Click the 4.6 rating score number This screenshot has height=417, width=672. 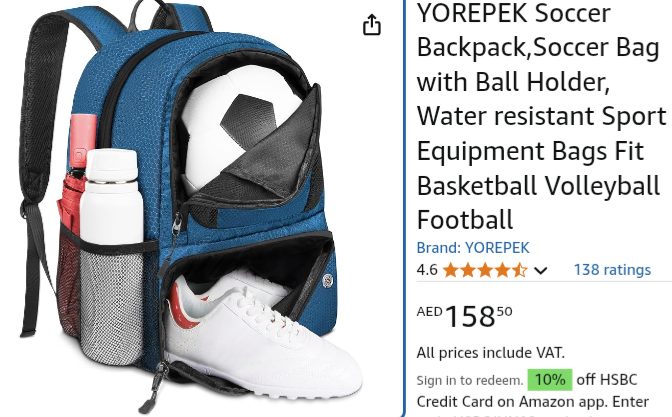point(427,270)
